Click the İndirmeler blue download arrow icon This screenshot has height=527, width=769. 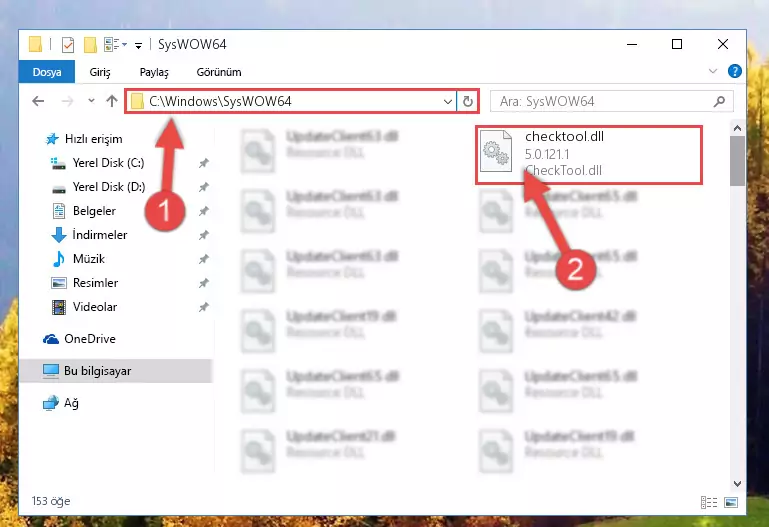[59, 235]
